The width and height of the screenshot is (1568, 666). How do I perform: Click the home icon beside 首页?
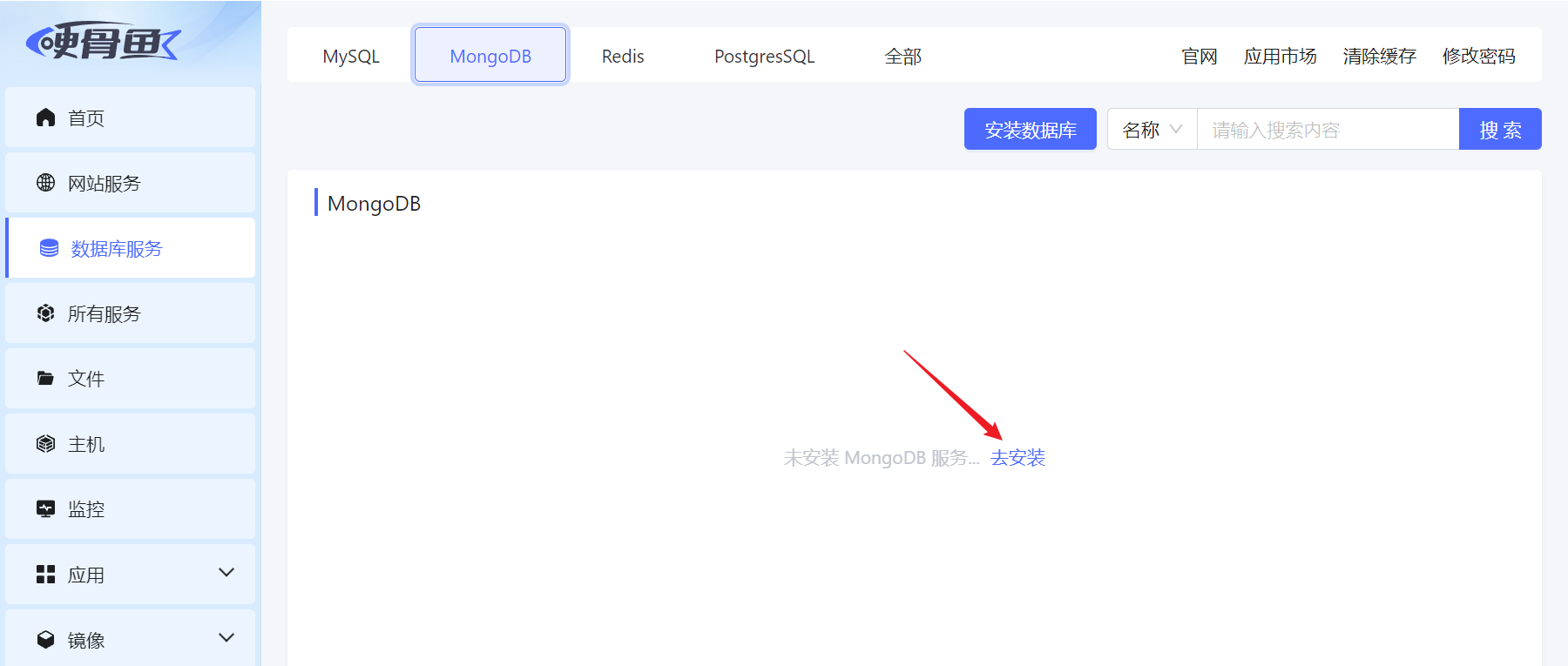click(46, 118)
